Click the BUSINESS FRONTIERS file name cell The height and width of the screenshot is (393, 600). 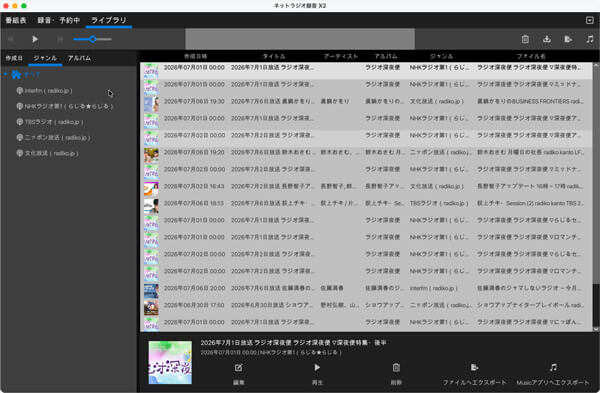(530, 101)
